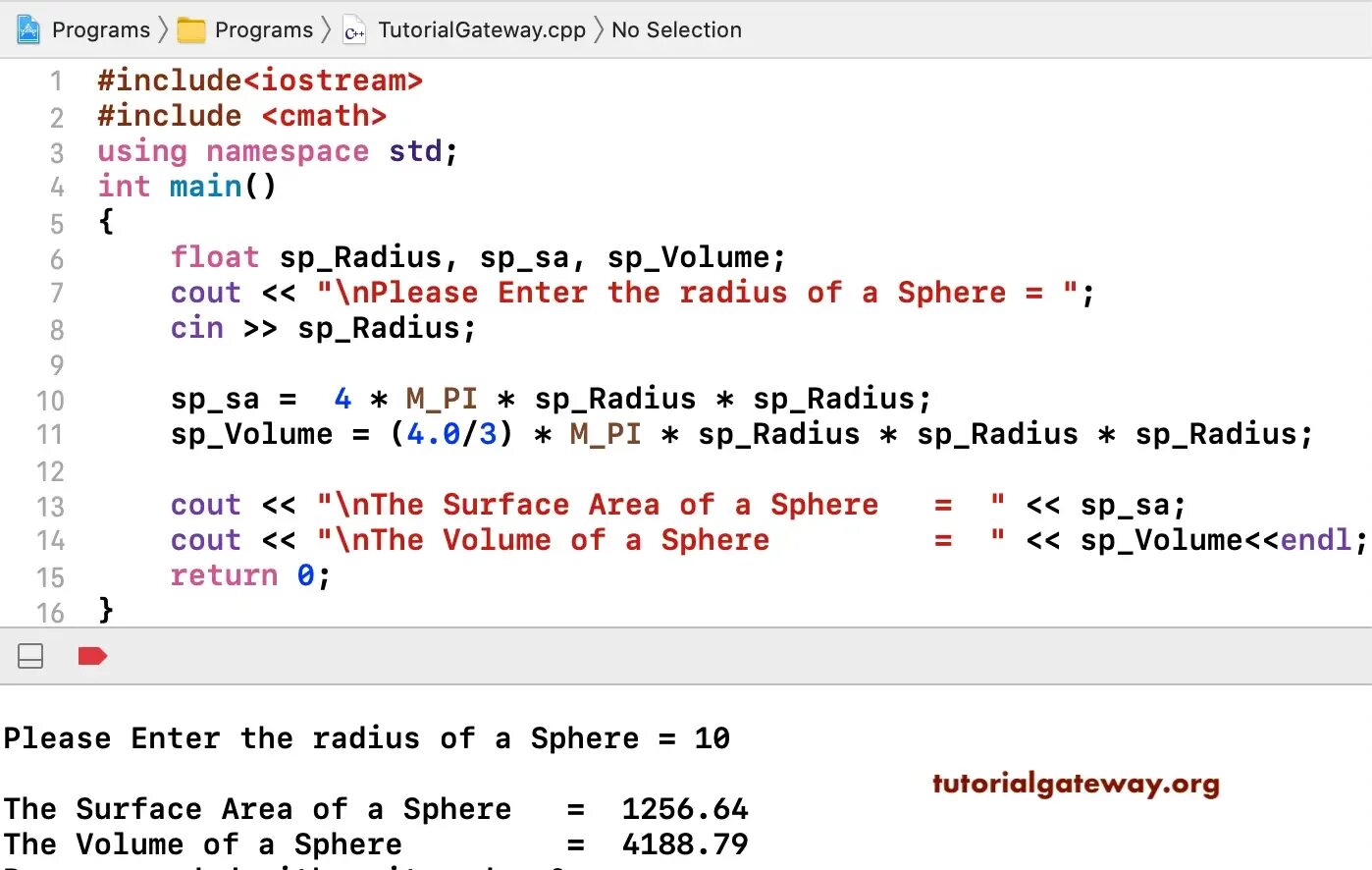Click line number 10 in gutter
1372x870 pixels.
[x=50, y=401]
